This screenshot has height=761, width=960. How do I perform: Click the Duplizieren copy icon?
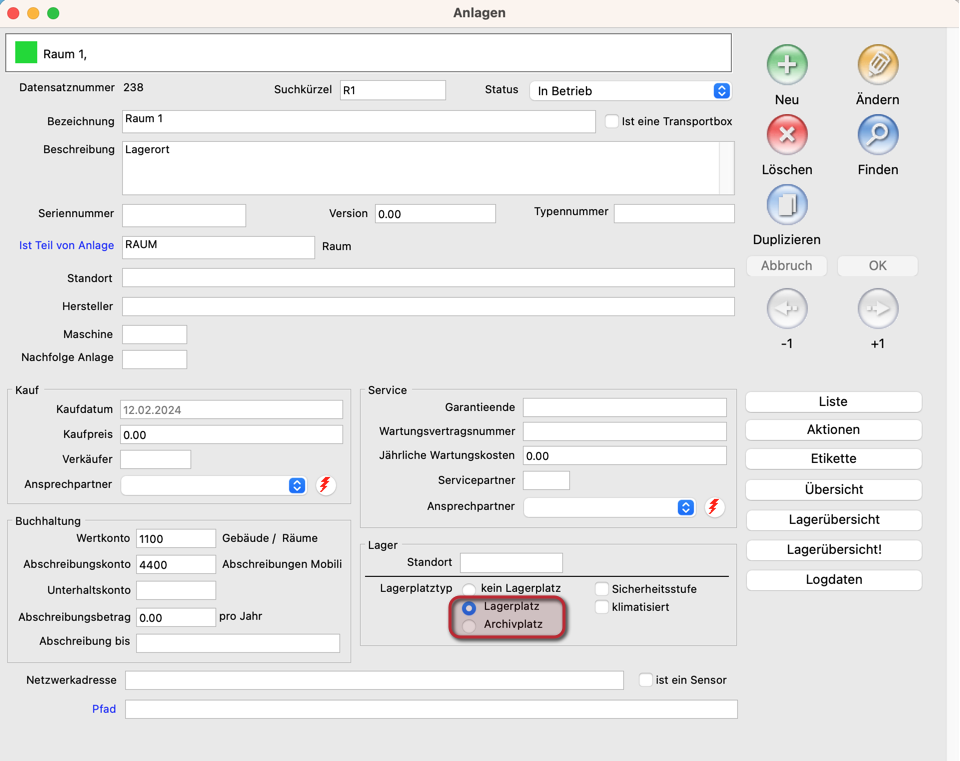pos(787,205)
